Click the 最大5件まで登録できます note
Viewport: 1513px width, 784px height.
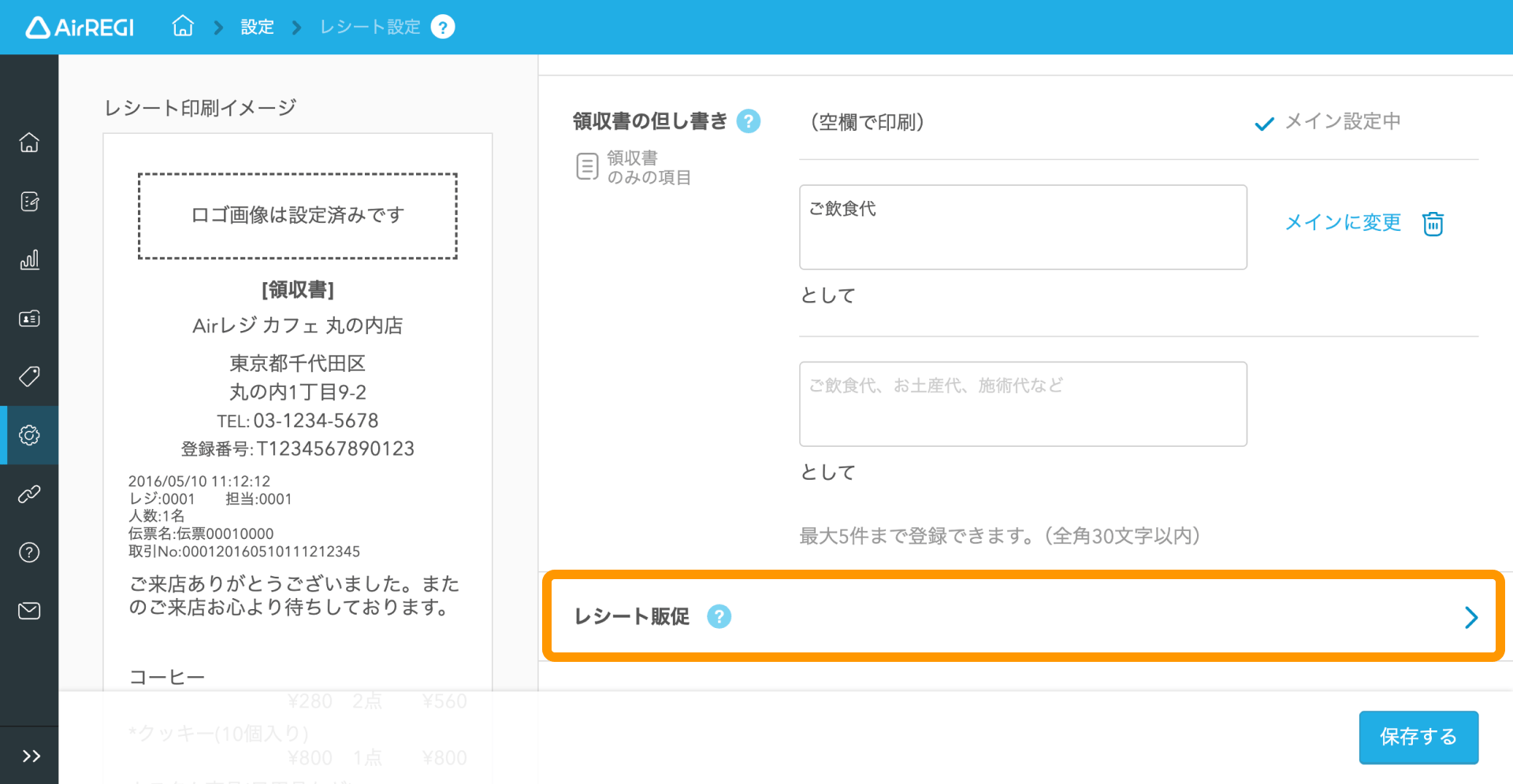click(999, 537)
